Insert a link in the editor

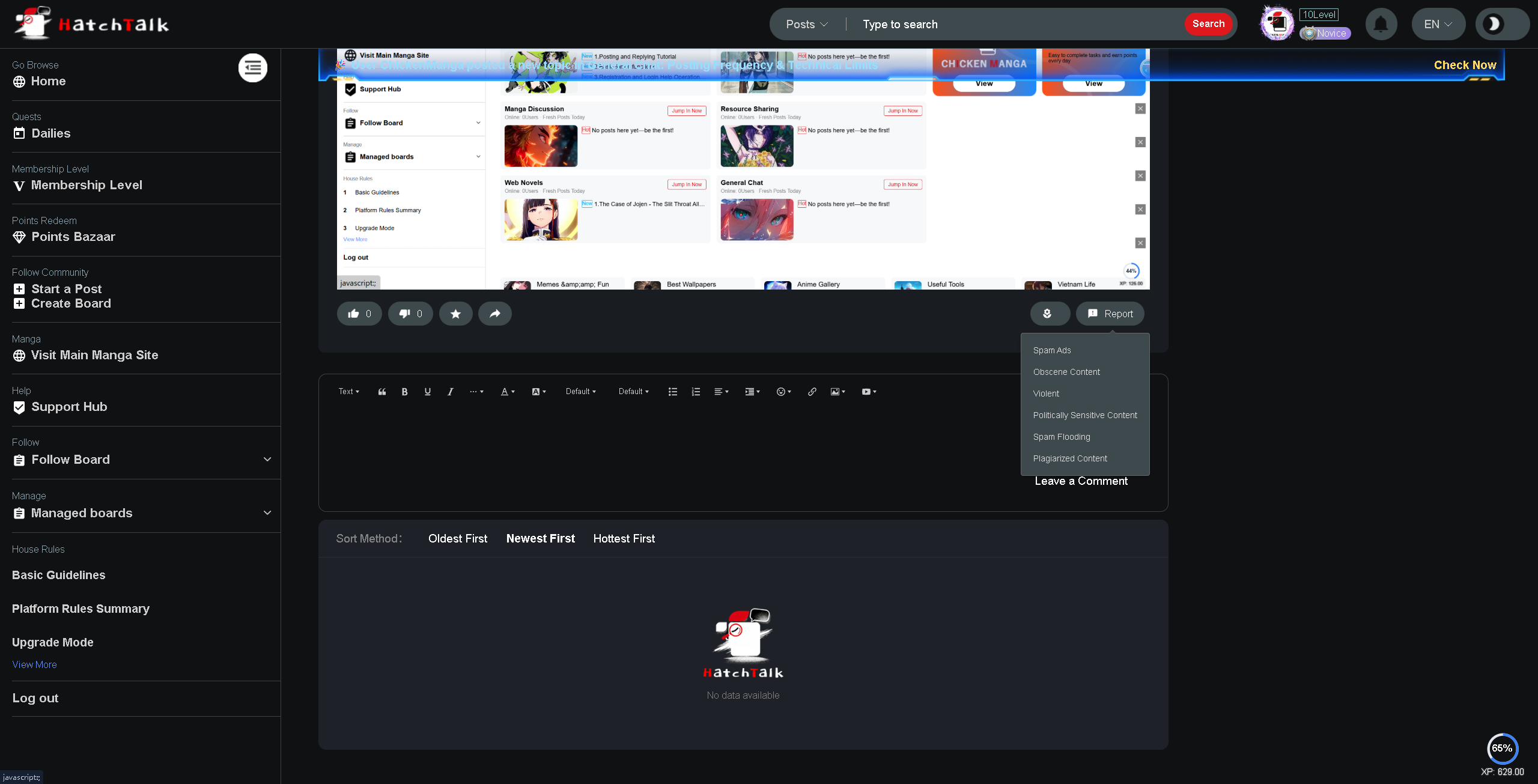(x=812, y=392)
